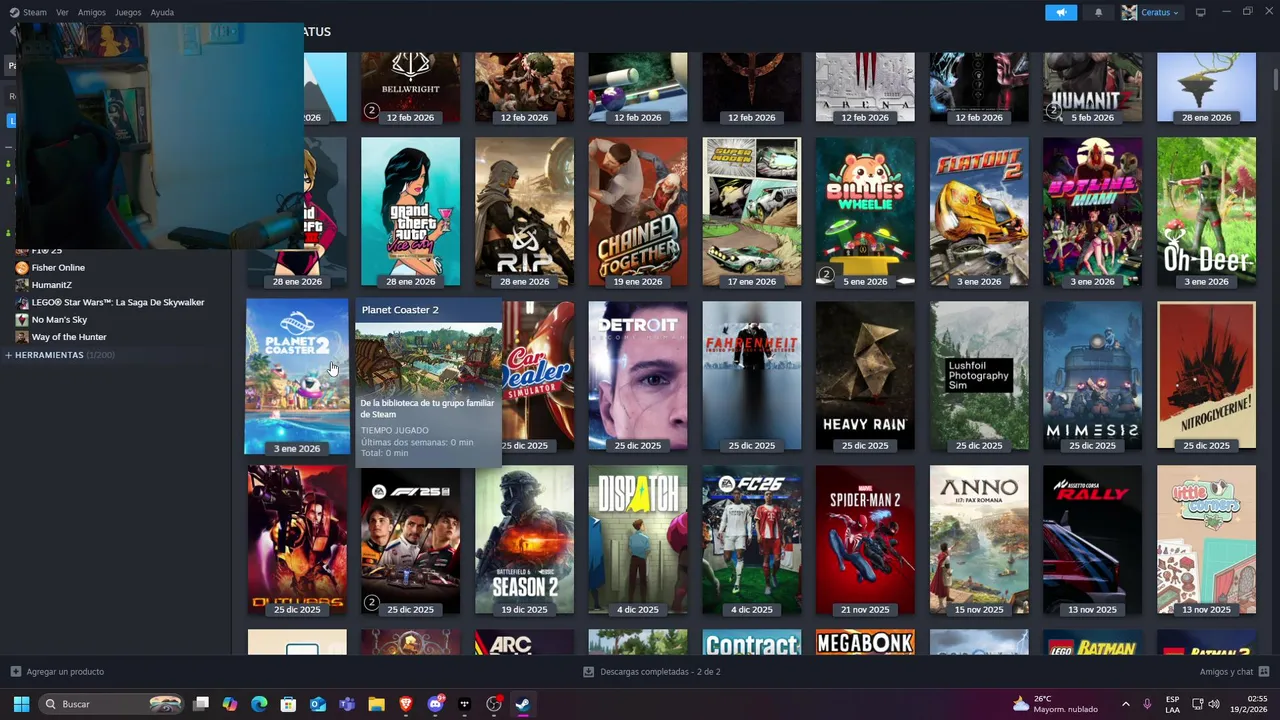Viewport: 1280px width, 720px height.
Task: Click the Steam taskbar icon
Action: point(522,704)
